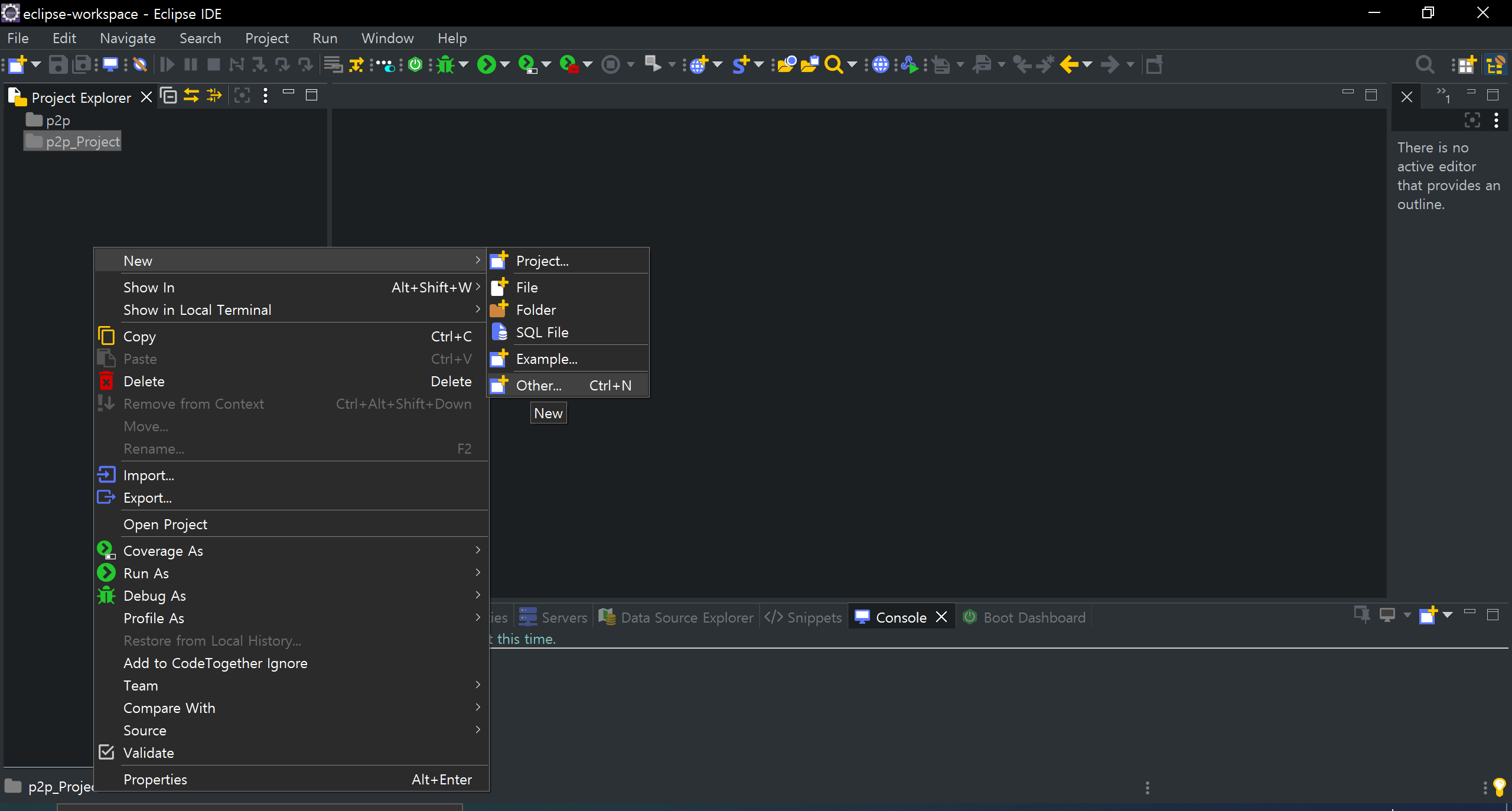Toggle Link with Editor in Project Explorer
This screenshot has width=1512, height=811.
191,96
